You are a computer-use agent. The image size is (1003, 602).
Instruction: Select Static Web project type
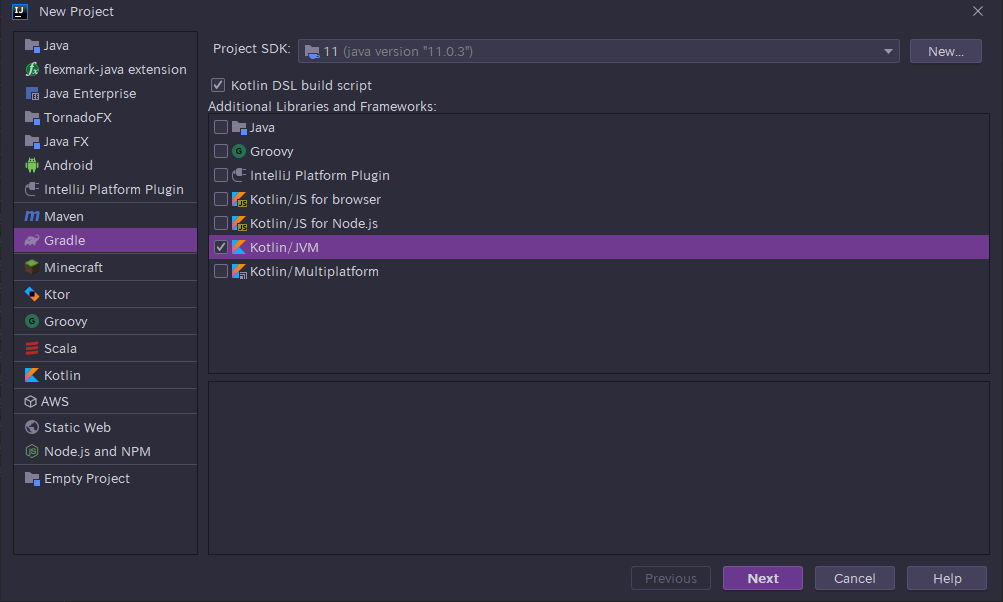[x=77, y=427]
